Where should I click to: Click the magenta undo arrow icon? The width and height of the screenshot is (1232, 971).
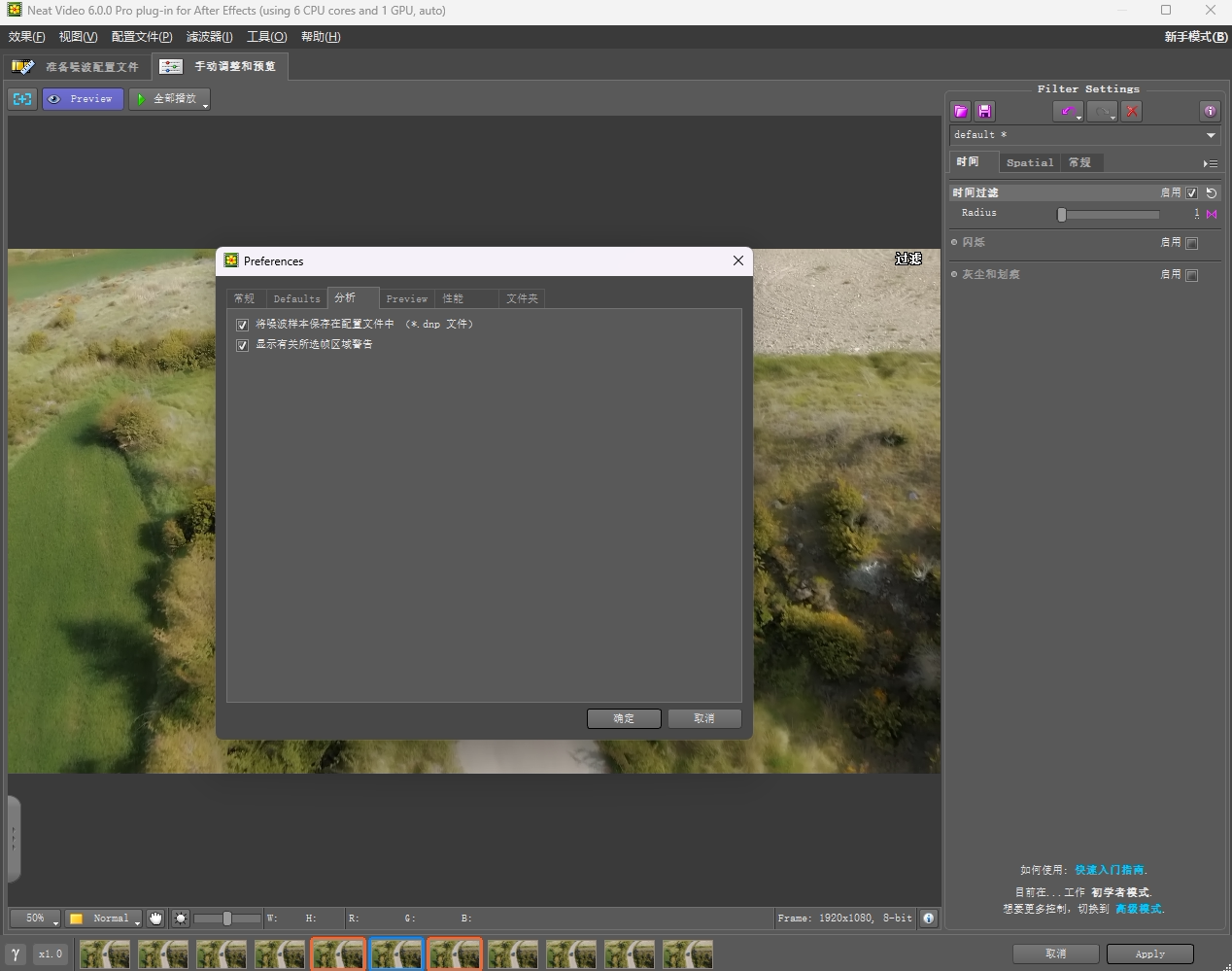[1068, 111]
